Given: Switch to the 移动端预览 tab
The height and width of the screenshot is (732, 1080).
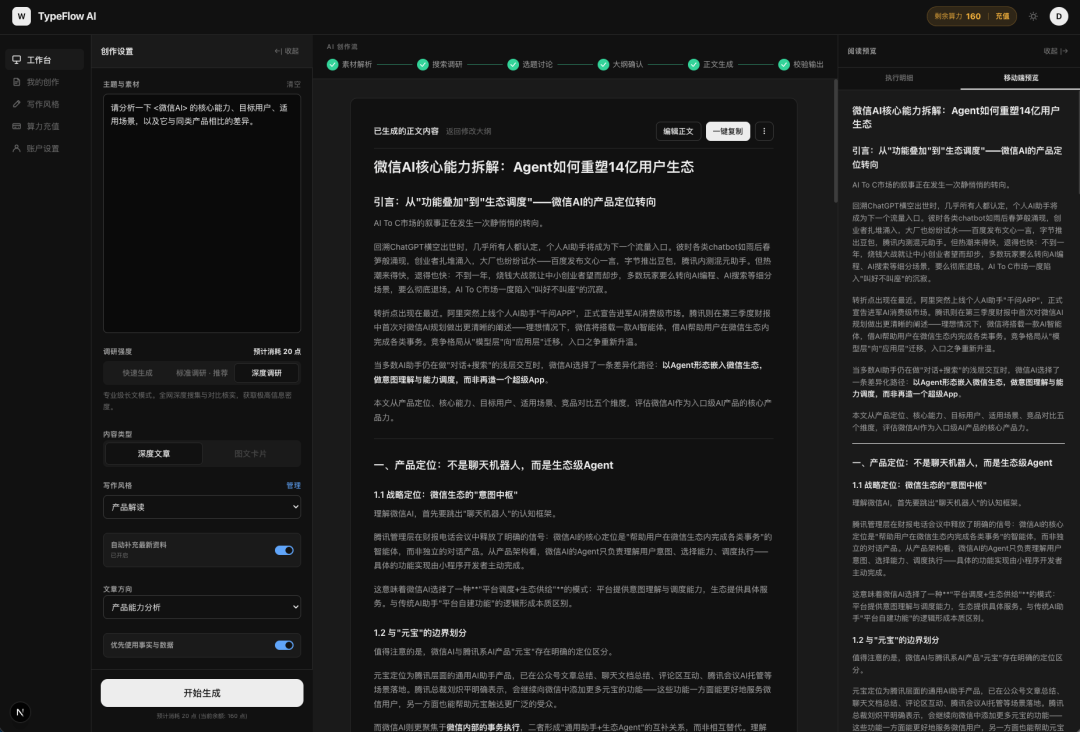Looking at the screenshot, I should [1021, 78].
